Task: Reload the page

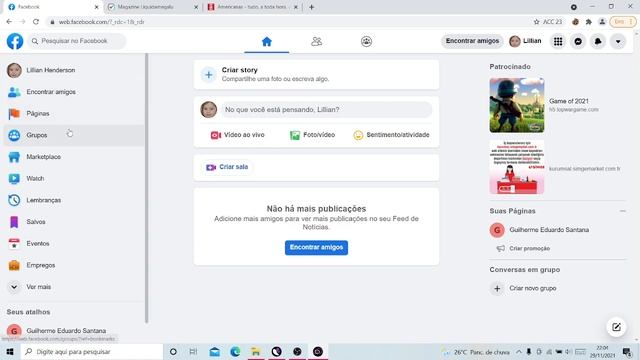Action: [x=36, y=22]
